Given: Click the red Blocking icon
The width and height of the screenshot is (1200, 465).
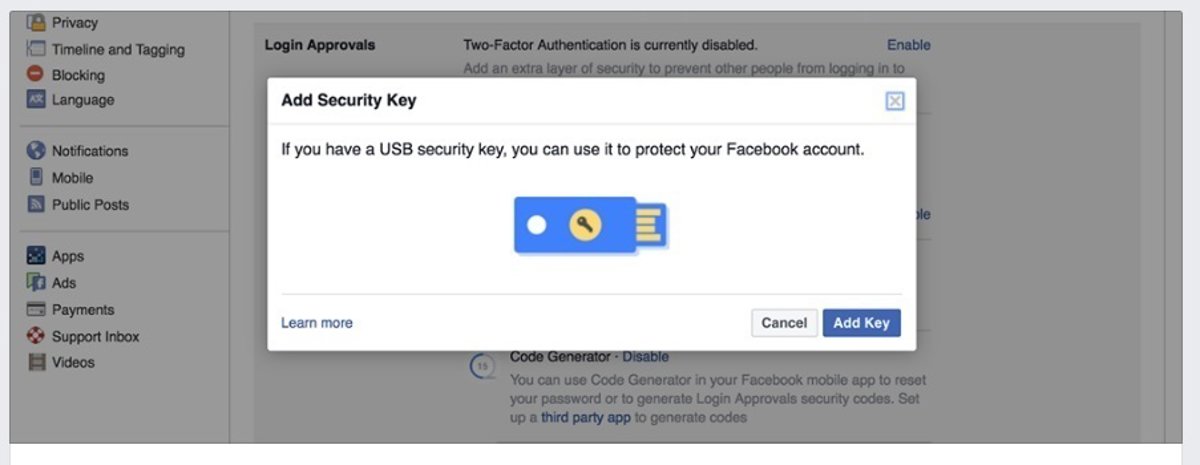Looking at the screenshot, I should click(36, 74).
